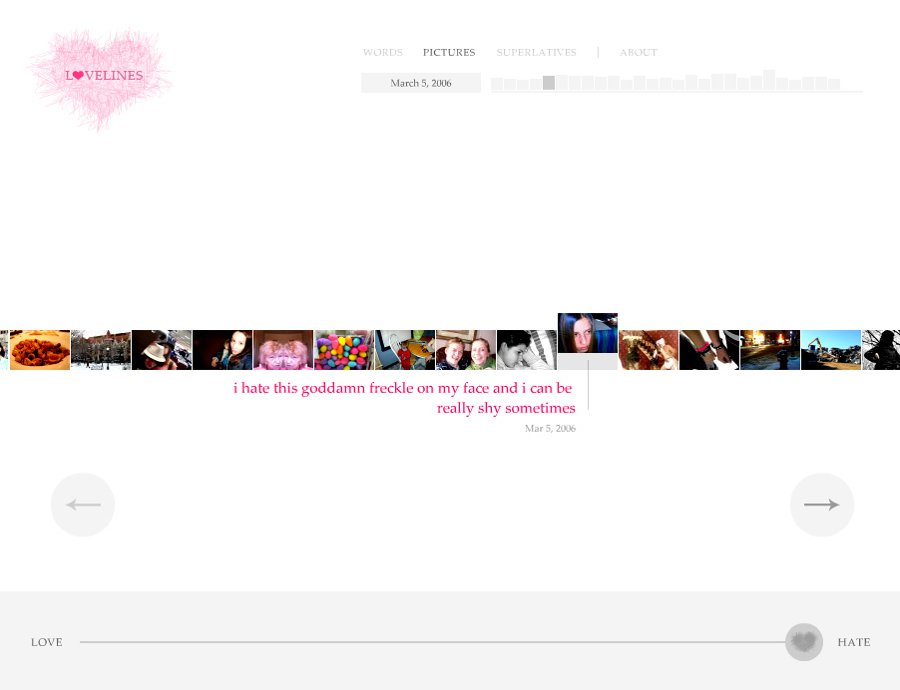This screenshot has width=900, height=690.
Task: Click the heart handle on love-hate slider
Action: pyautogui.click(x=803, y=642)
